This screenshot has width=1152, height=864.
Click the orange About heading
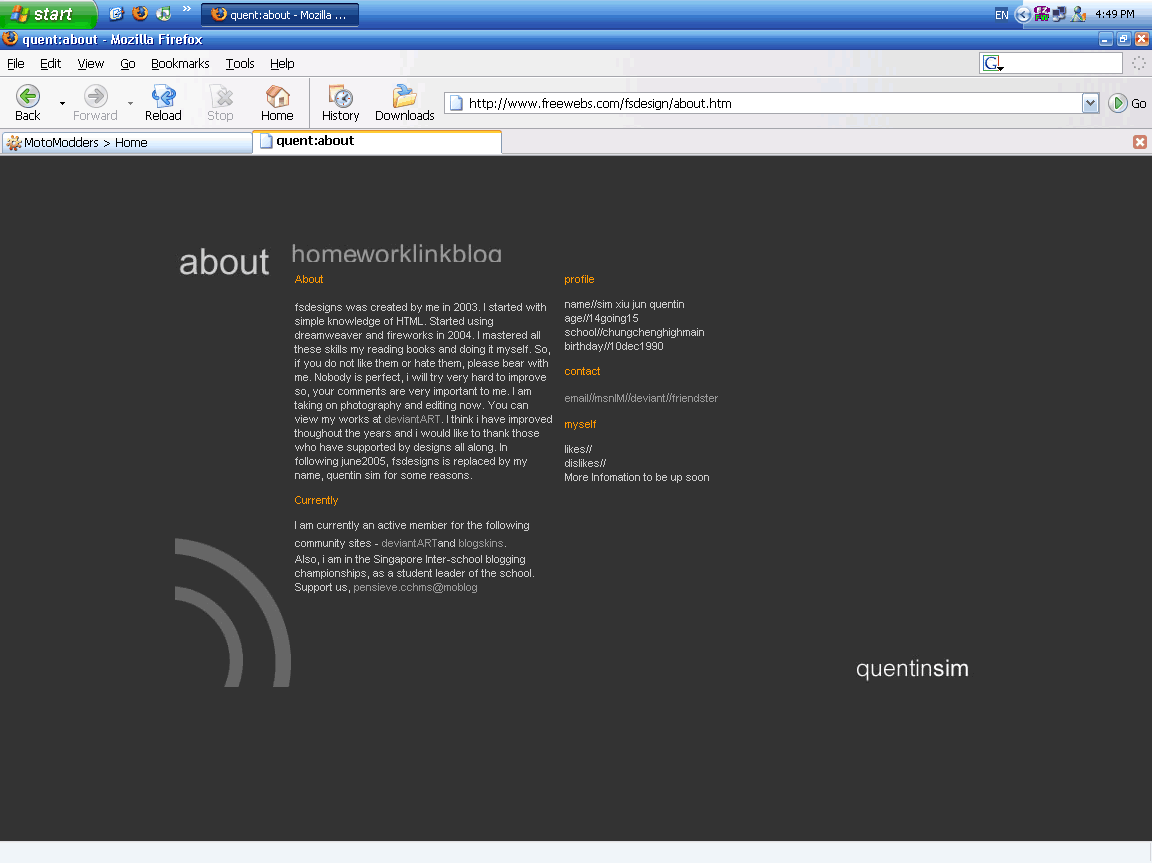coord(309,279)
